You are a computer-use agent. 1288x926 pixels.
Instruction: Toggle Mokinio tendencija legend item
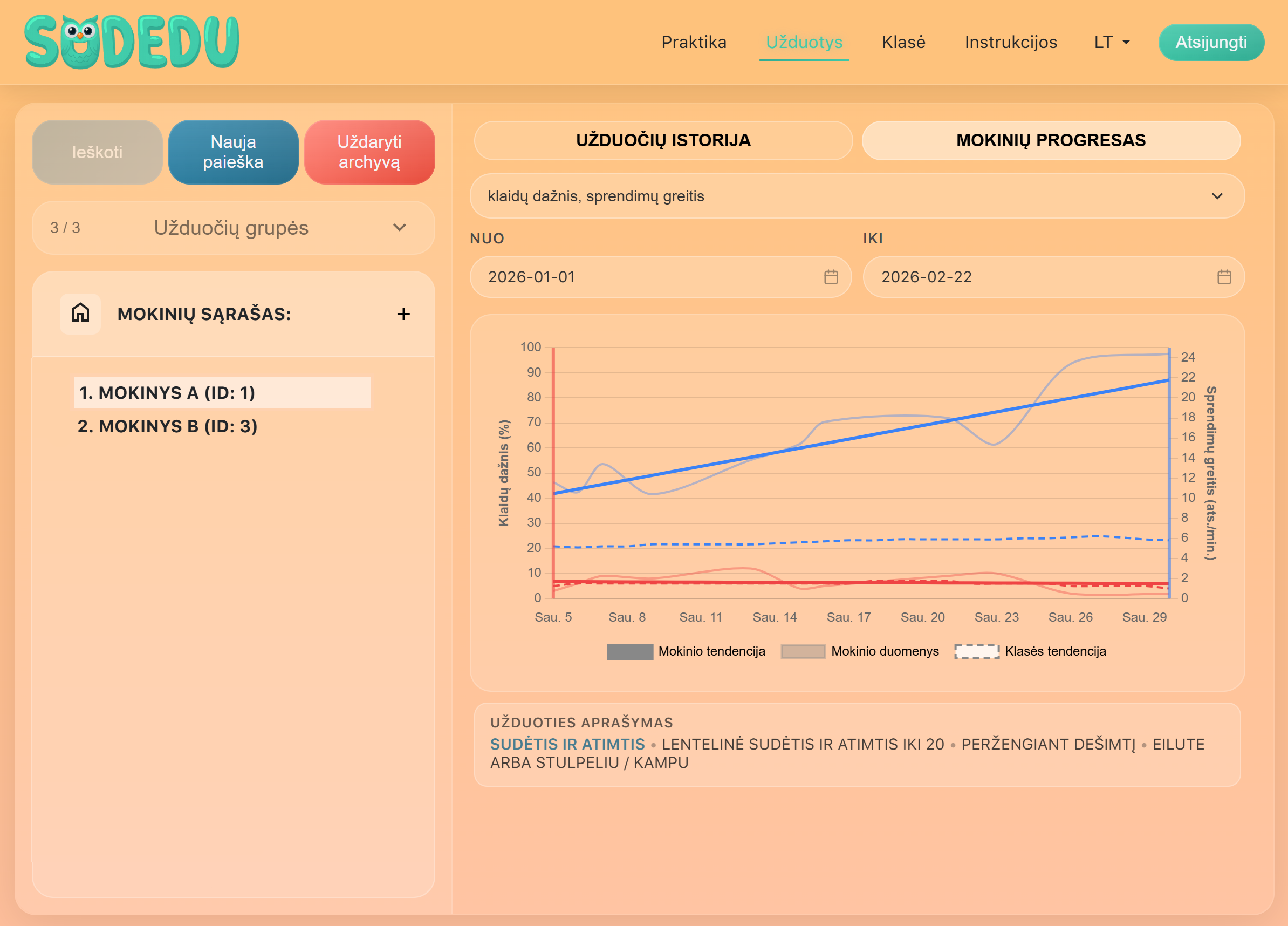686,651
